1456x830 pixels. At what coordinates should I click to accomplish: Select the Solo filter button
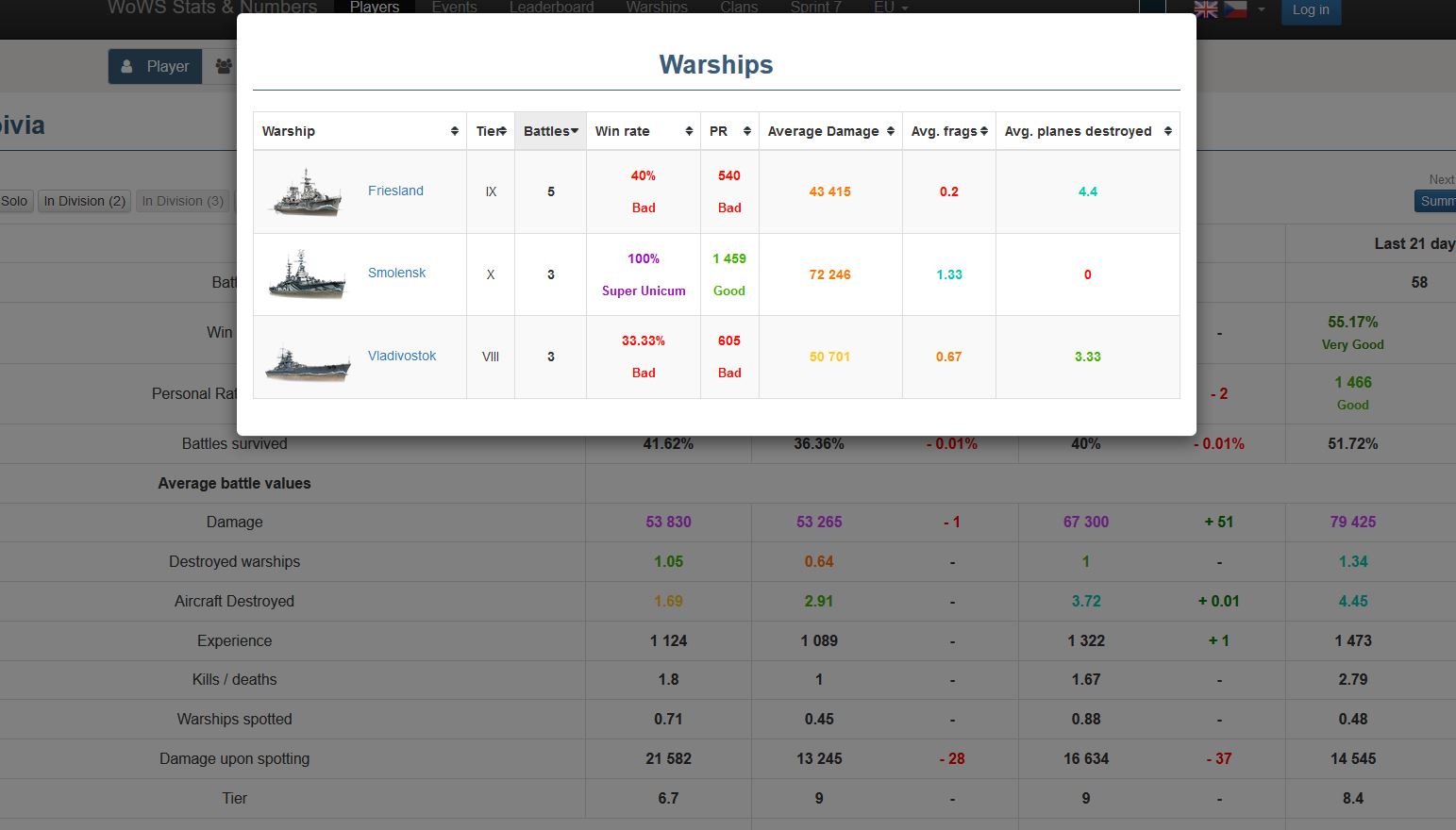pyautogui.click(x=15, y=201)
